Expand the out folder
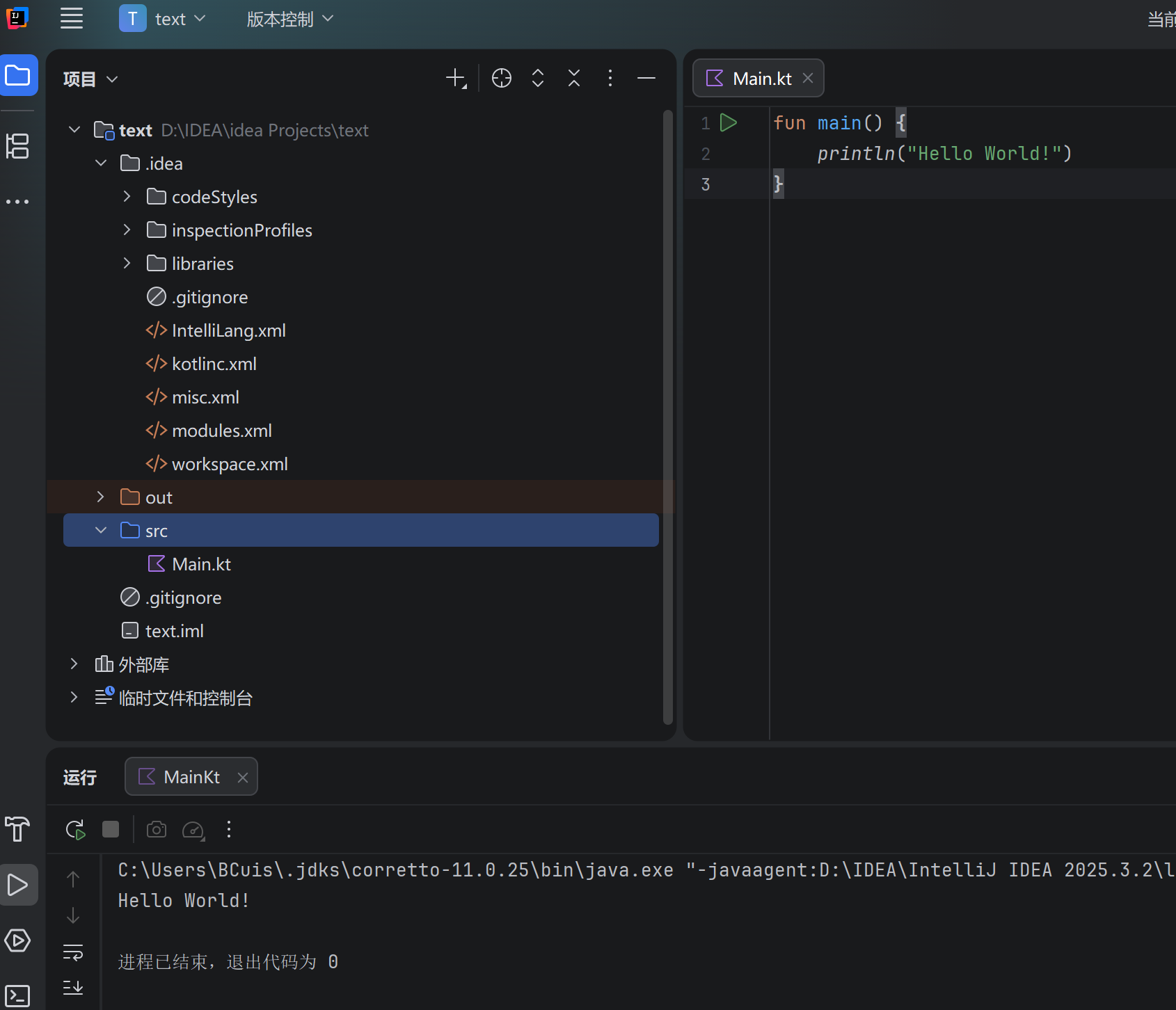 point(100,497)
